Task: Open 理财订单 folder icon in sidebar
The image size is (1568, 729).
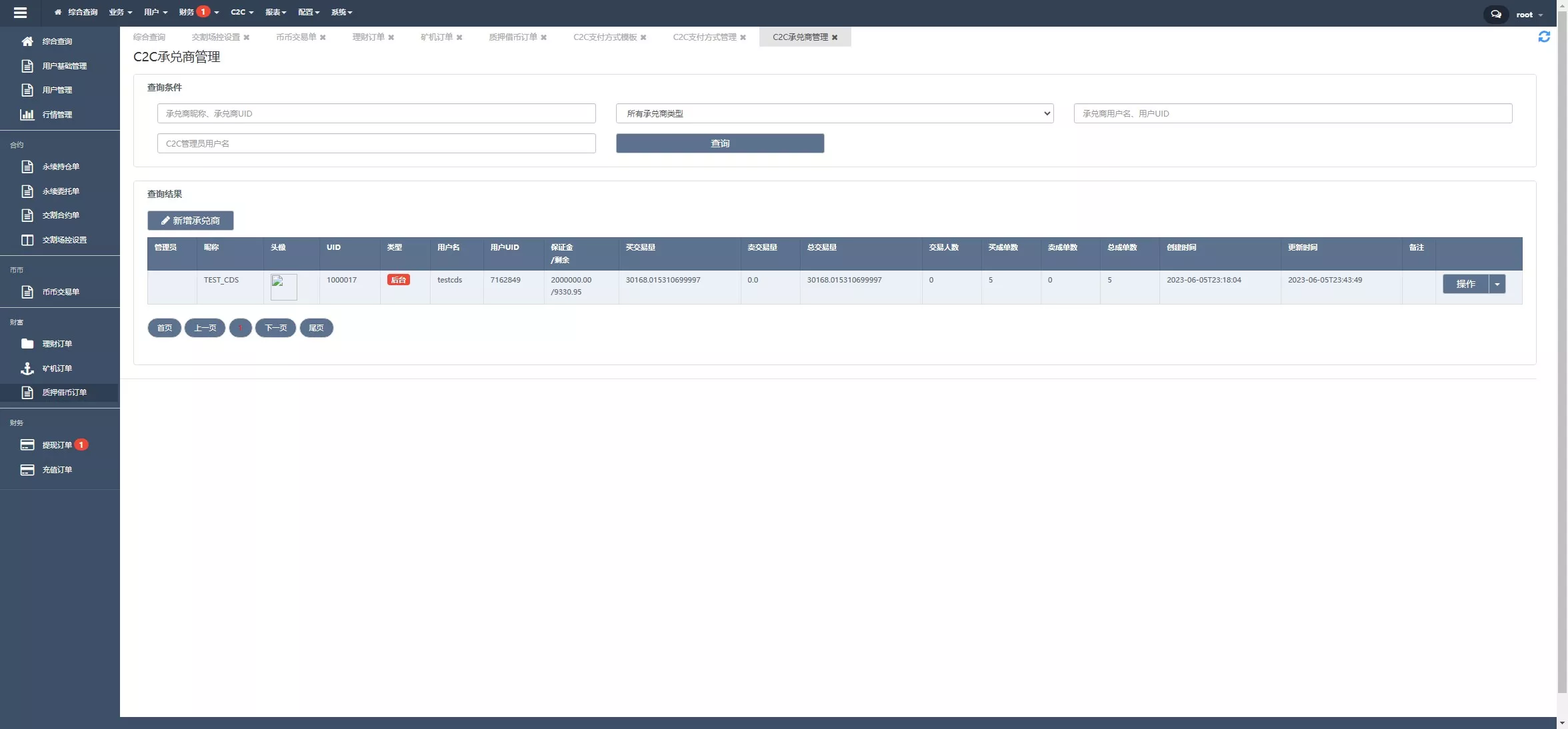Action: (27, 344)
